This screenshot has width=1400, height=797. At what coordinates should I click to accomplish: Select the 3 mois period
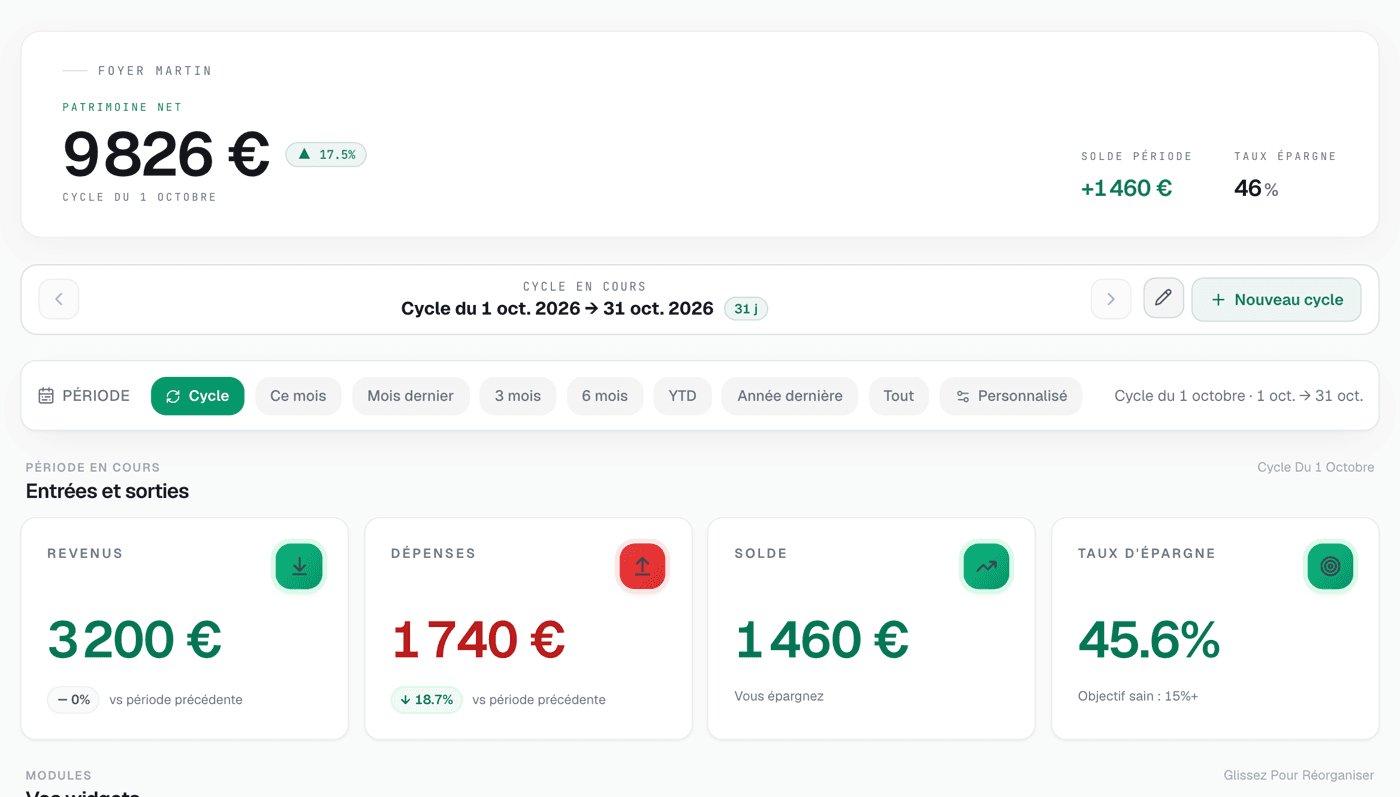[518, 396]
